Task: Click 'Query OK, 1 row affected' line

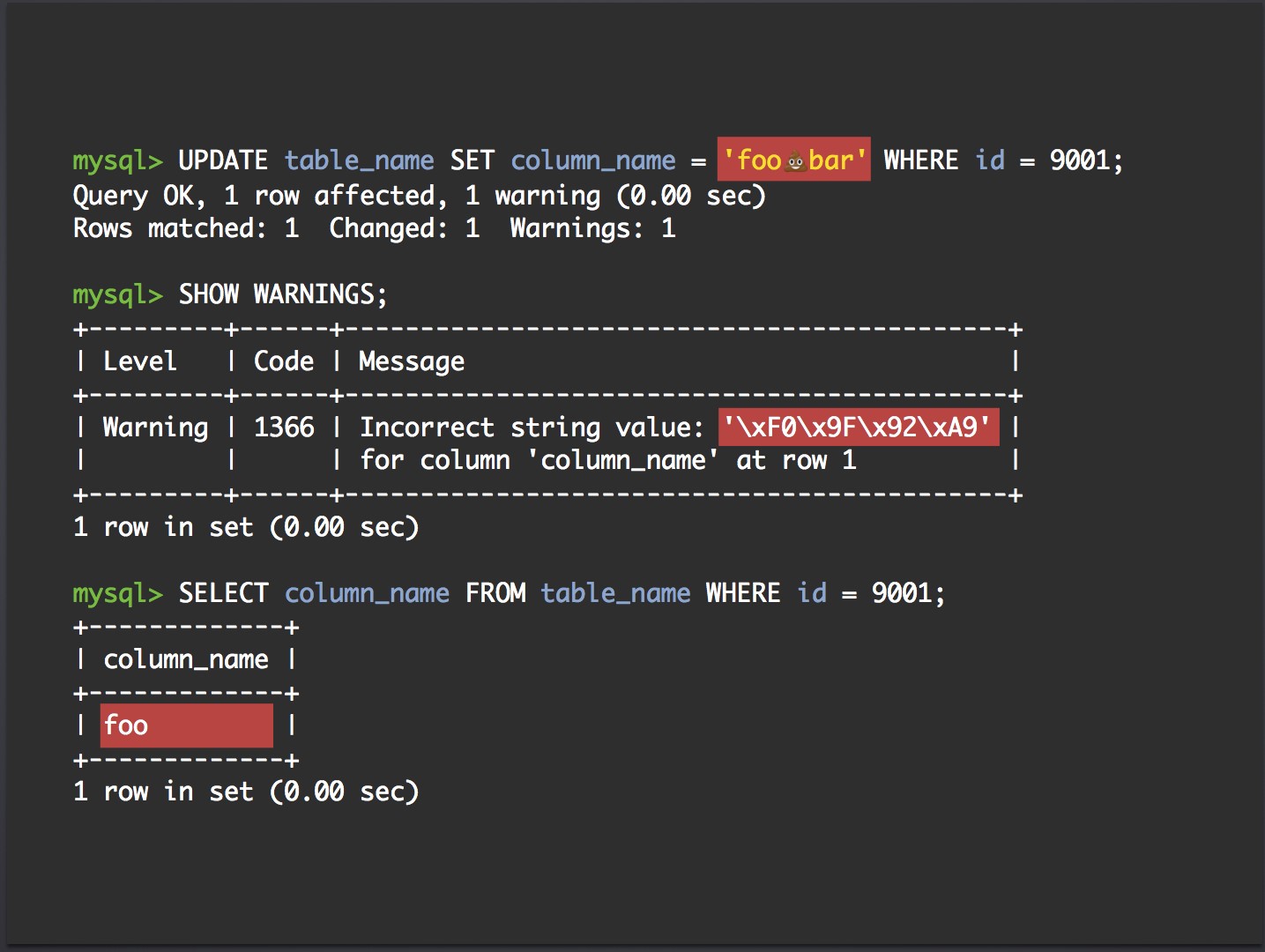Action: coord(254,196)
